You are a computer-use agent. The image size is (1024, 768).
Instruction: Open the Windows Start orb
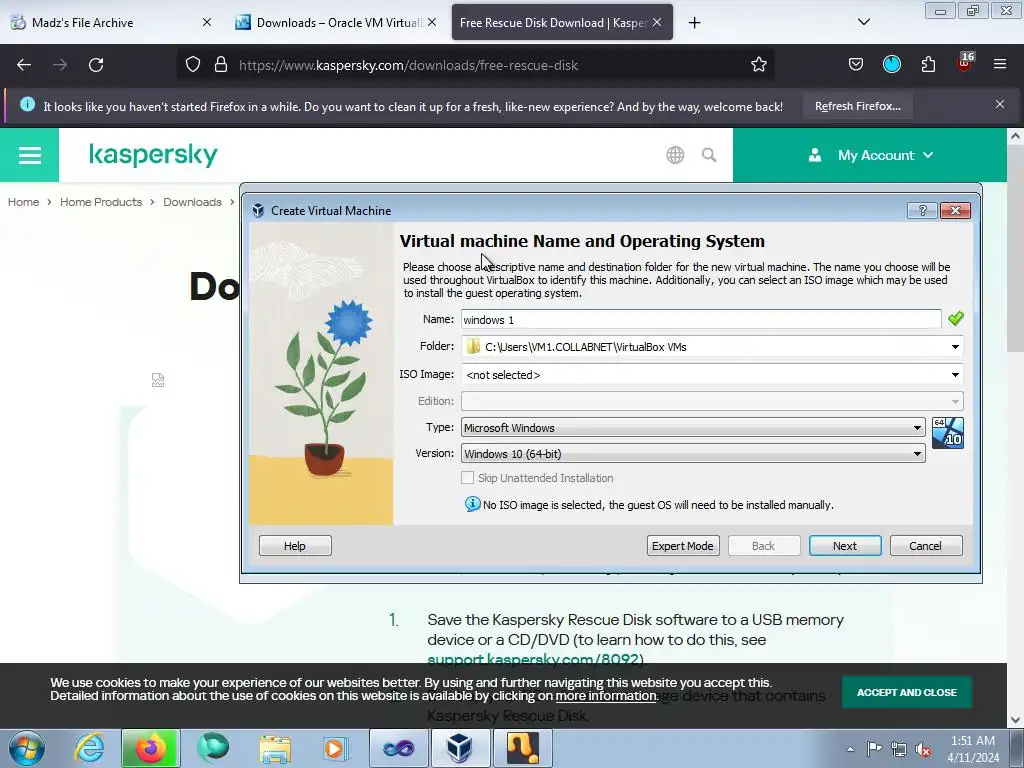tap(27, 748)
